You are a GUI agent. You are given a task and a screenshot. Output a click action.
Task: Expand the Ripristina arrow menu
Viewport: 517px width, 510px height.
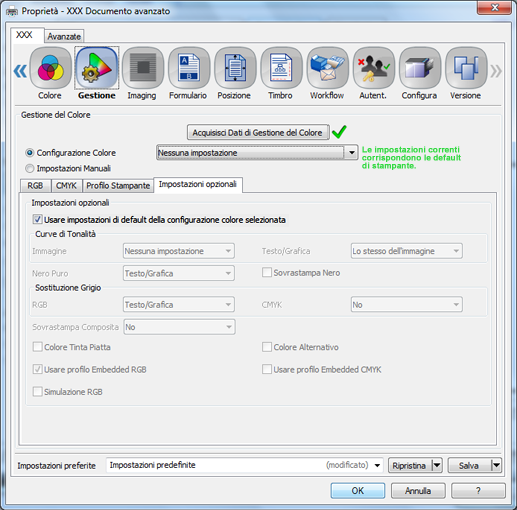pos(437,465)
